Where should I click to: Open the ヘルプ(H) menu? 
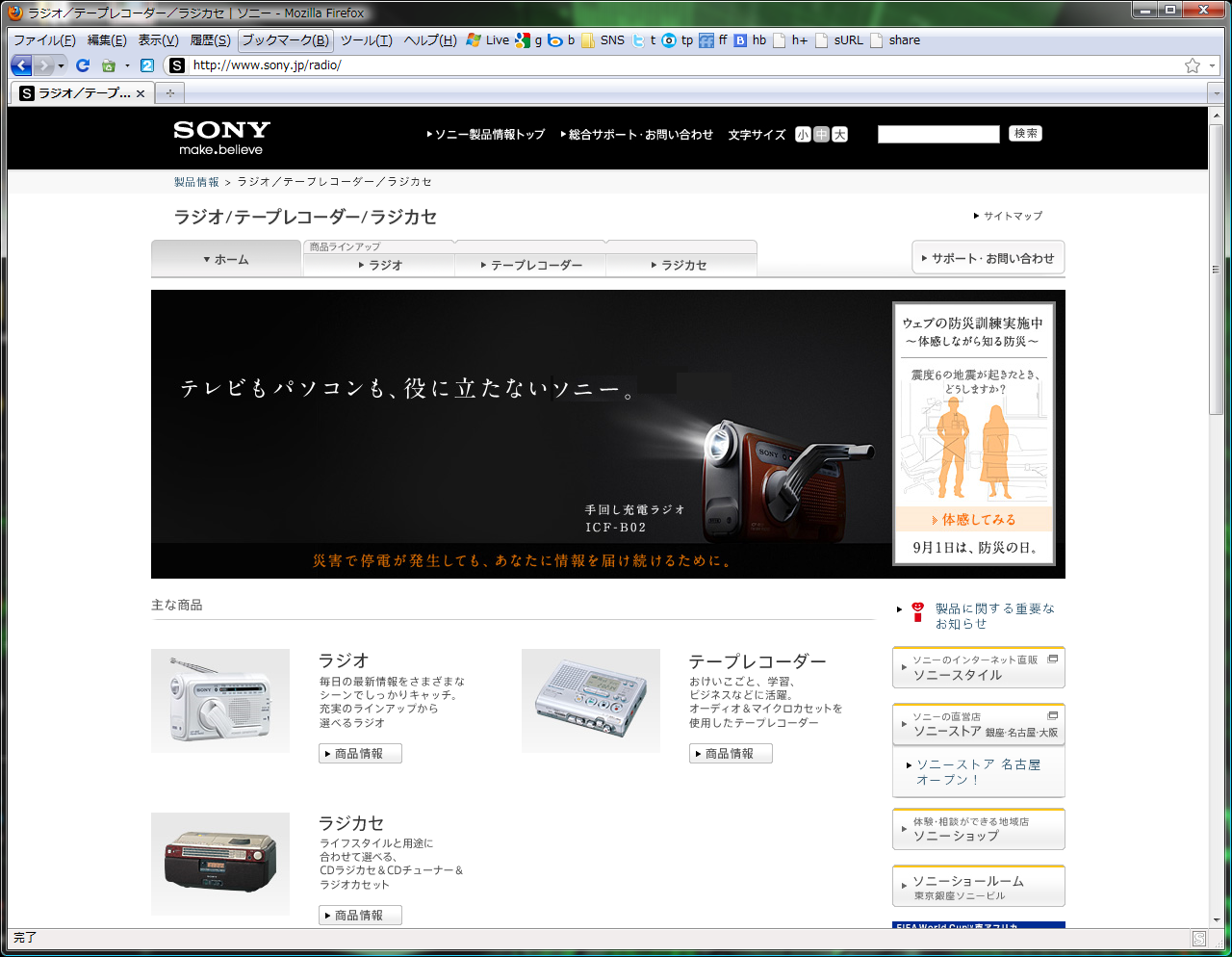click(x=430, y=40)
